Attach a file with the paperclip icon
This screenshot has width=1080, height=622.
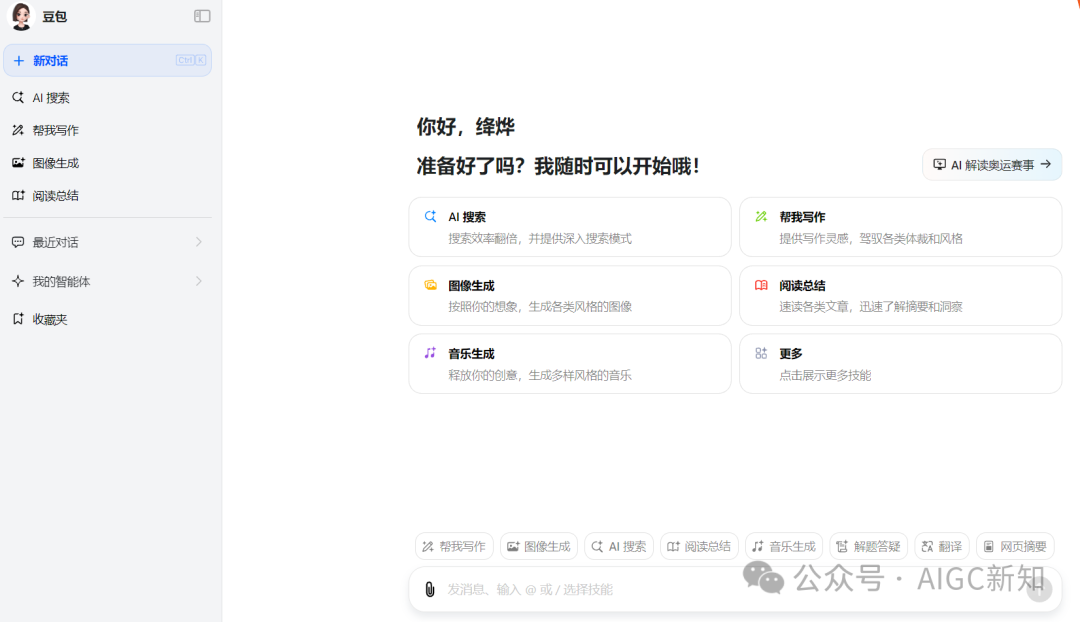pyautogui.click(x=430, y=589)
